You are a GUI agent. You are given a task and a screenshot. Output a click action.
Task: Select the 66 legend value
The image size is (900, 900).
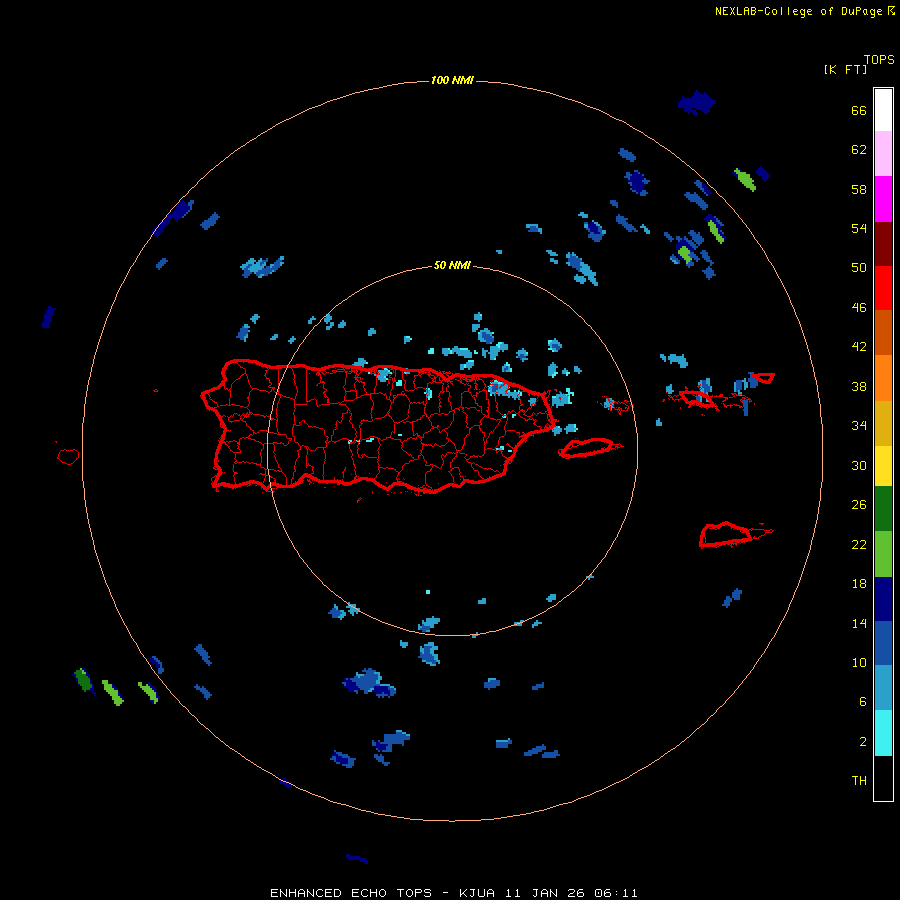point(859,110)
